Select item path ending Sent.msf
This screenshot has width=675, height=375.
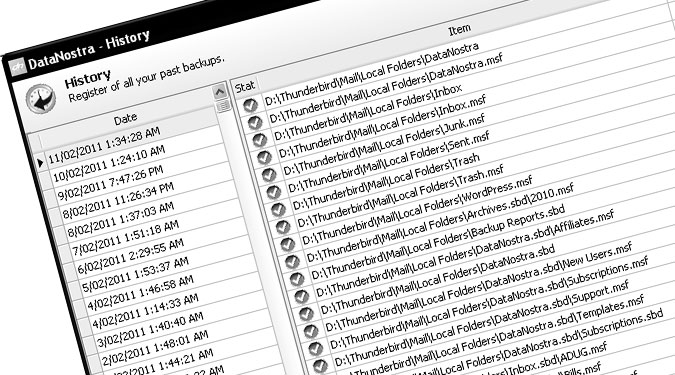tap(389, 163)
